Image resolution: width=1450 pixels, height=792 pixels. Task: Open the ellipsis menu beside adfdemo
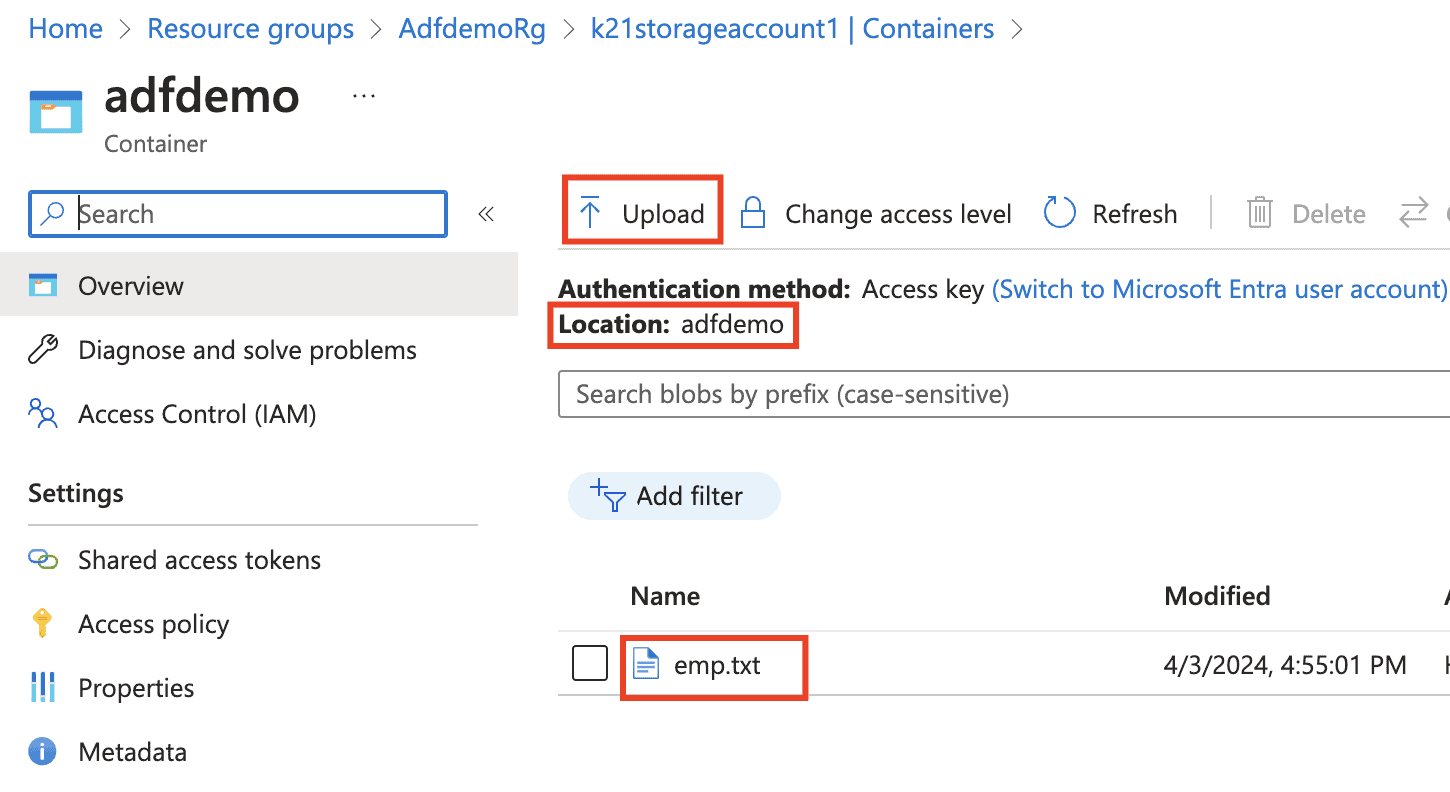tap(364, 97)
